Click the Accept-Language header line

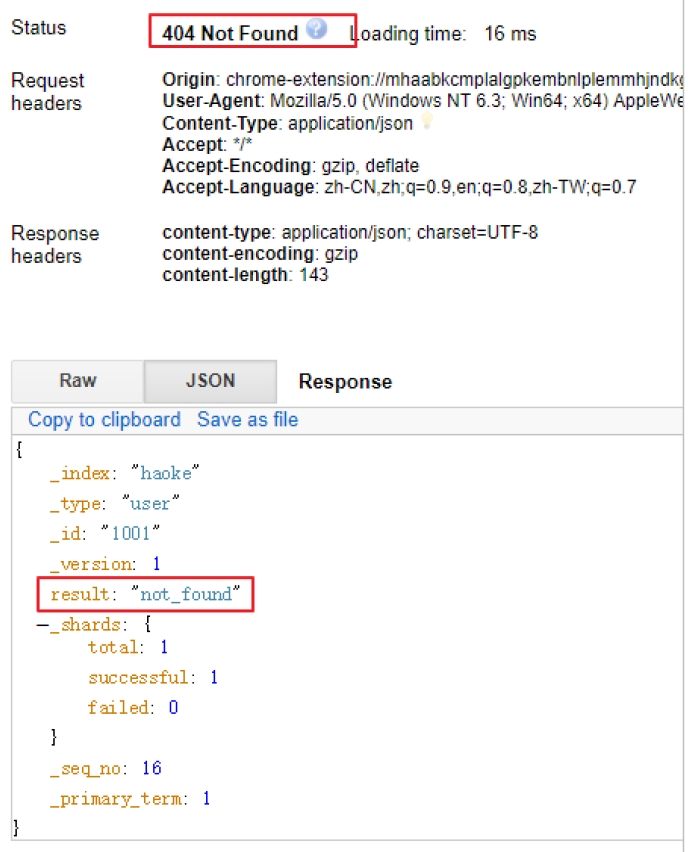[x=398, y=187]
